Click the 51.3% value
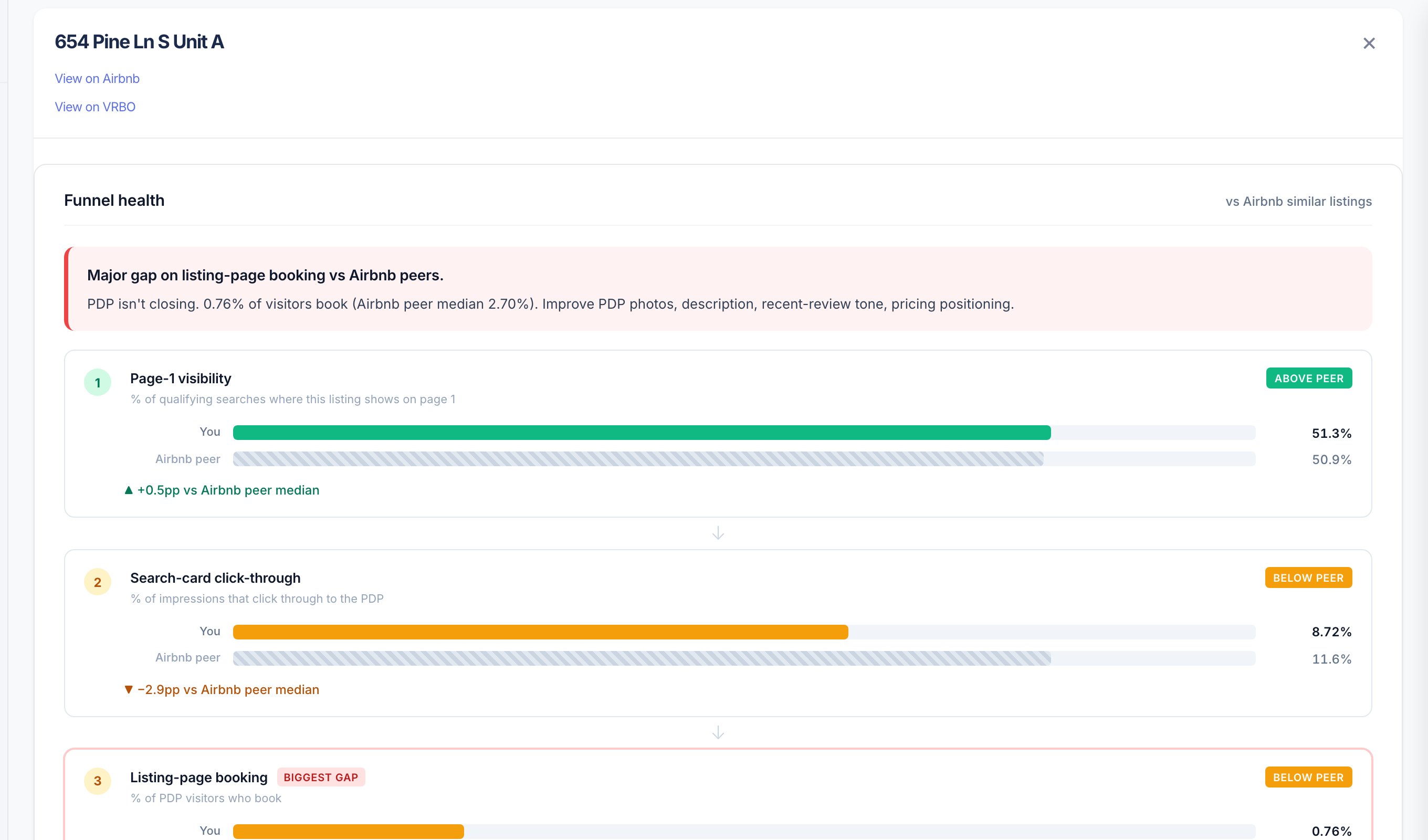1428x840 pixels. 1332,434
